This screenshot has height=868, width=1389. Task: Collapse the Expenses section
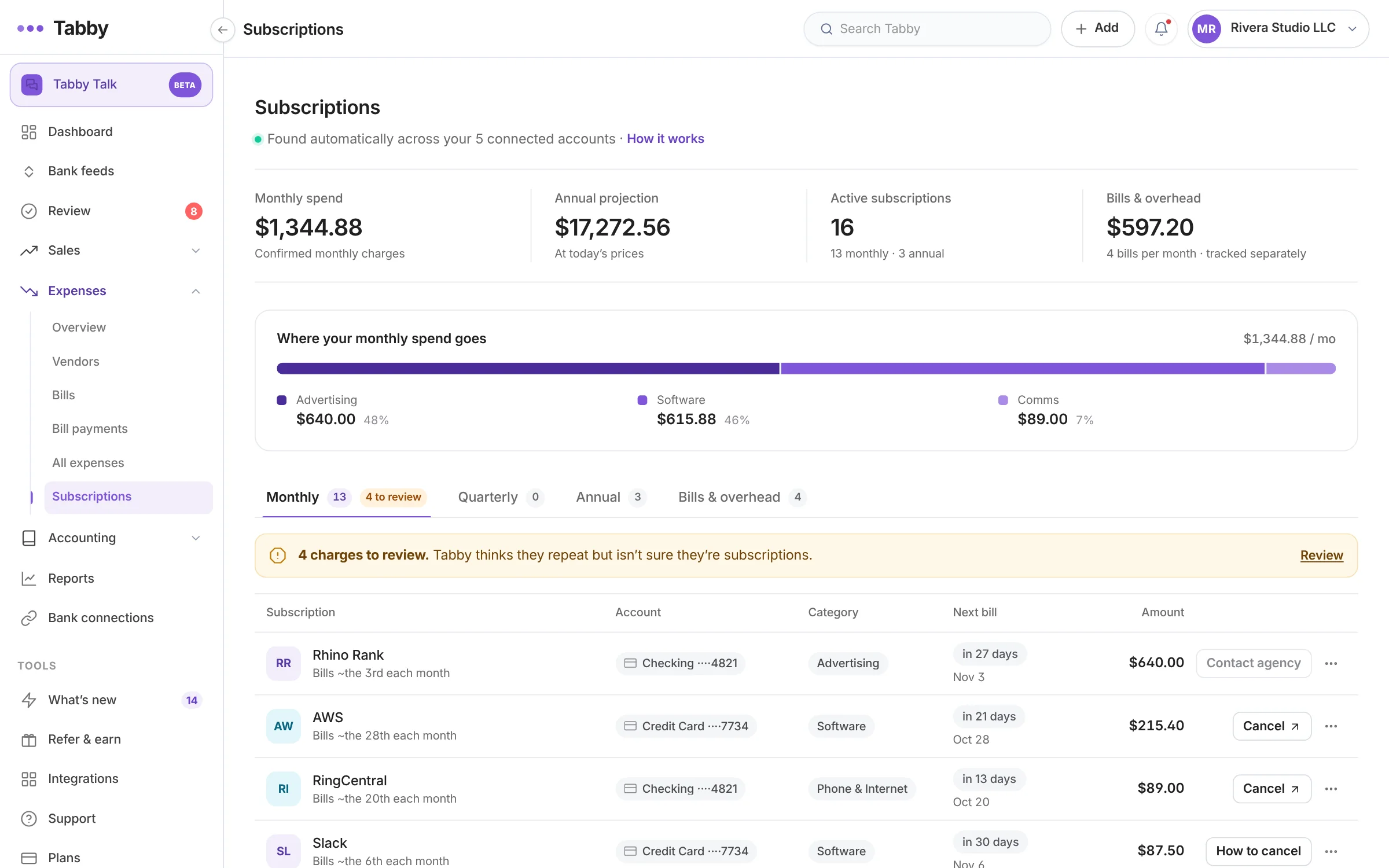(x=196, y=291)
